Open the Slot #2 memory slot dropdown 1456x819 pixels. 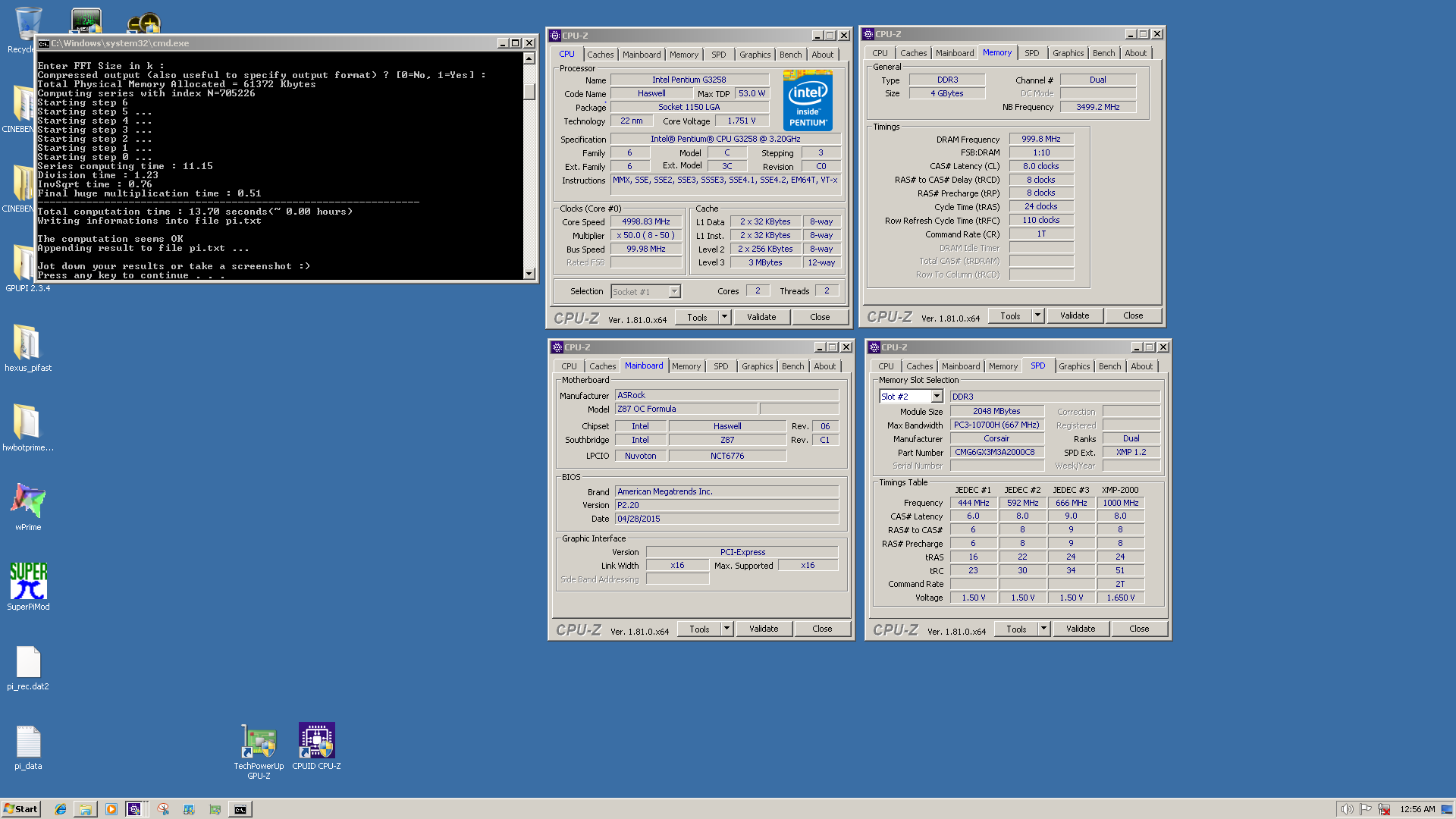click(937, 397)
